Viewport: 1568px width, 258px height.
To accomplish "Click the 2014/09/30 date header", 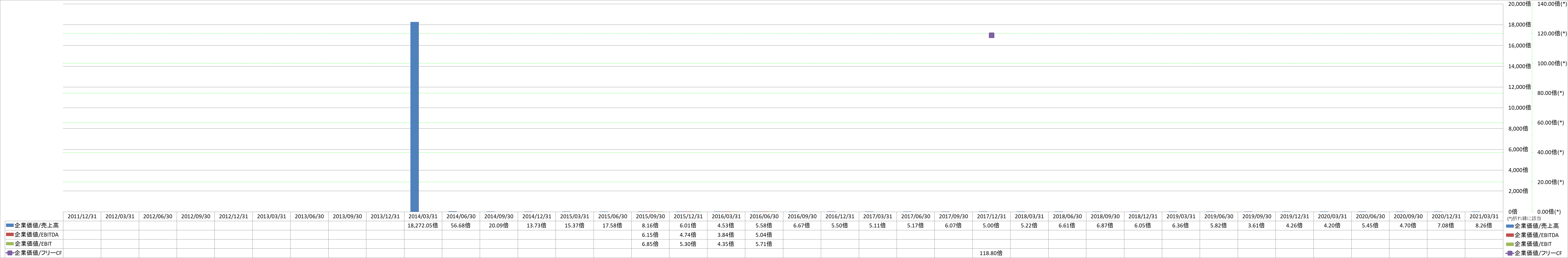I will (499, 217).
